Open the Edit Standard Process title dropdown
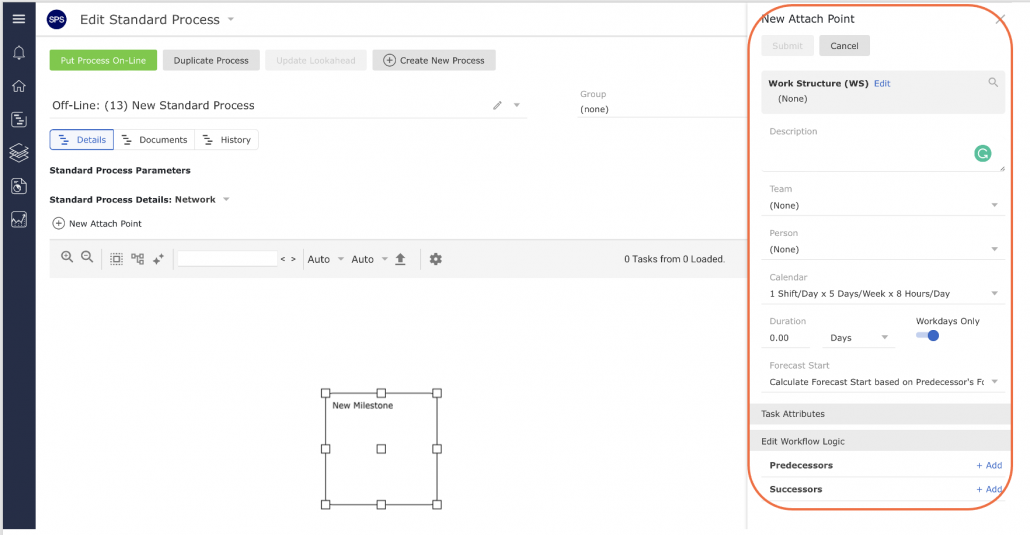 click(x=231, y=19)
